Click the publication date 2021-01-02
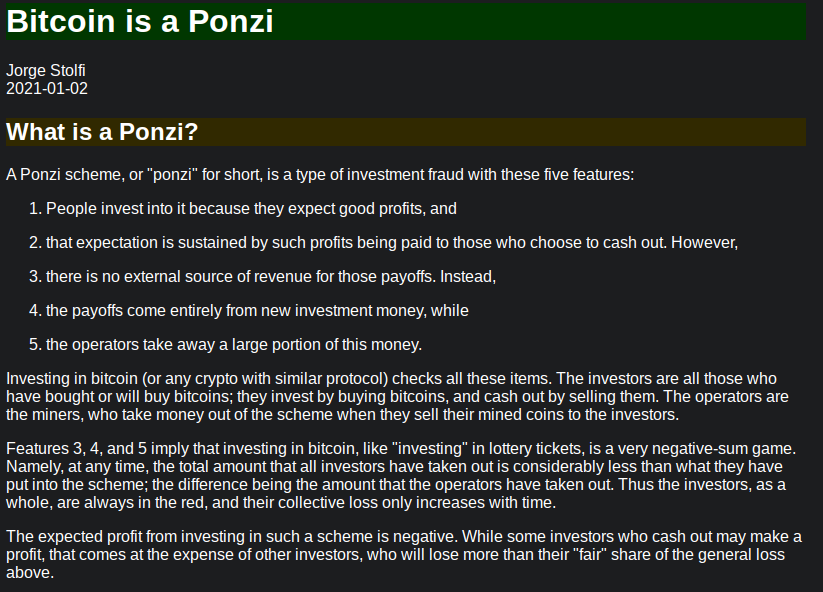 [x=47, y=88]
